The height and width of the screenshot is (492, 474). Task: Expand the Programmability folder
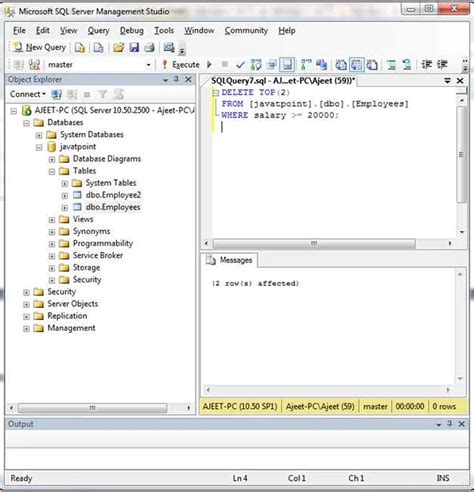click(x=52, y=244)
